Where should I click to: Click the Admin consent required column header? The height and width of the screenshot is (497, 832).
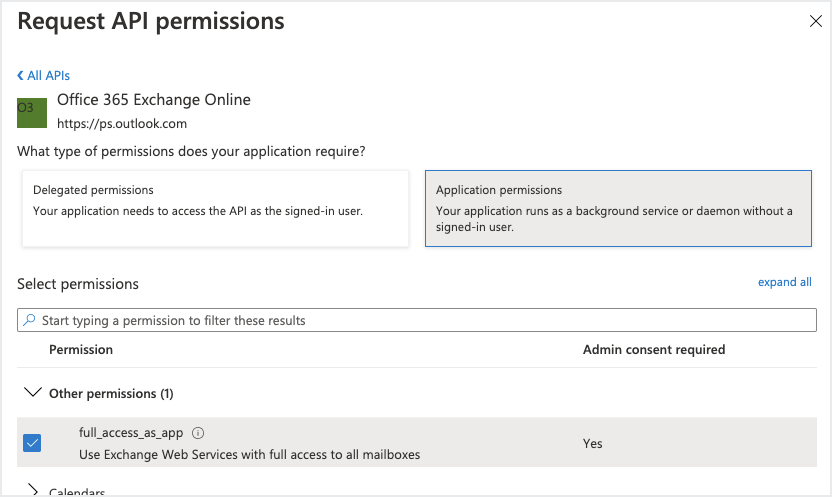point(654,350)
